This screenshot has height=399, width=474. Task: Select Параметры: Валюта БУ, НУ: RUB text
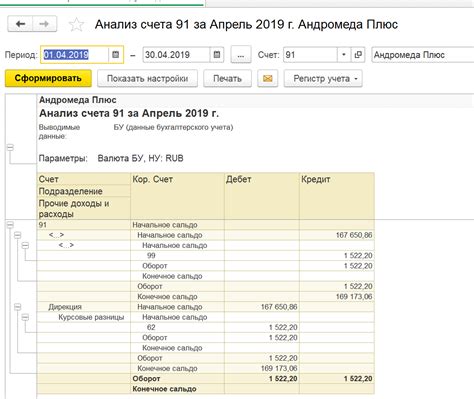[111, 158]
